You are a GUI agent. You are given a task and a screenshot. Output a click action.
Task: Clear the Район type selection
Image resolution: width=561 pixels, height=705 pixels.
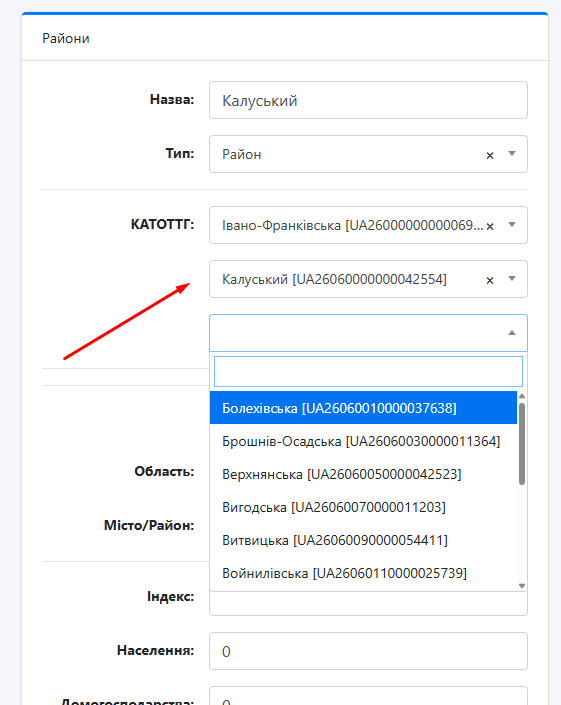(x=490, y=156)
